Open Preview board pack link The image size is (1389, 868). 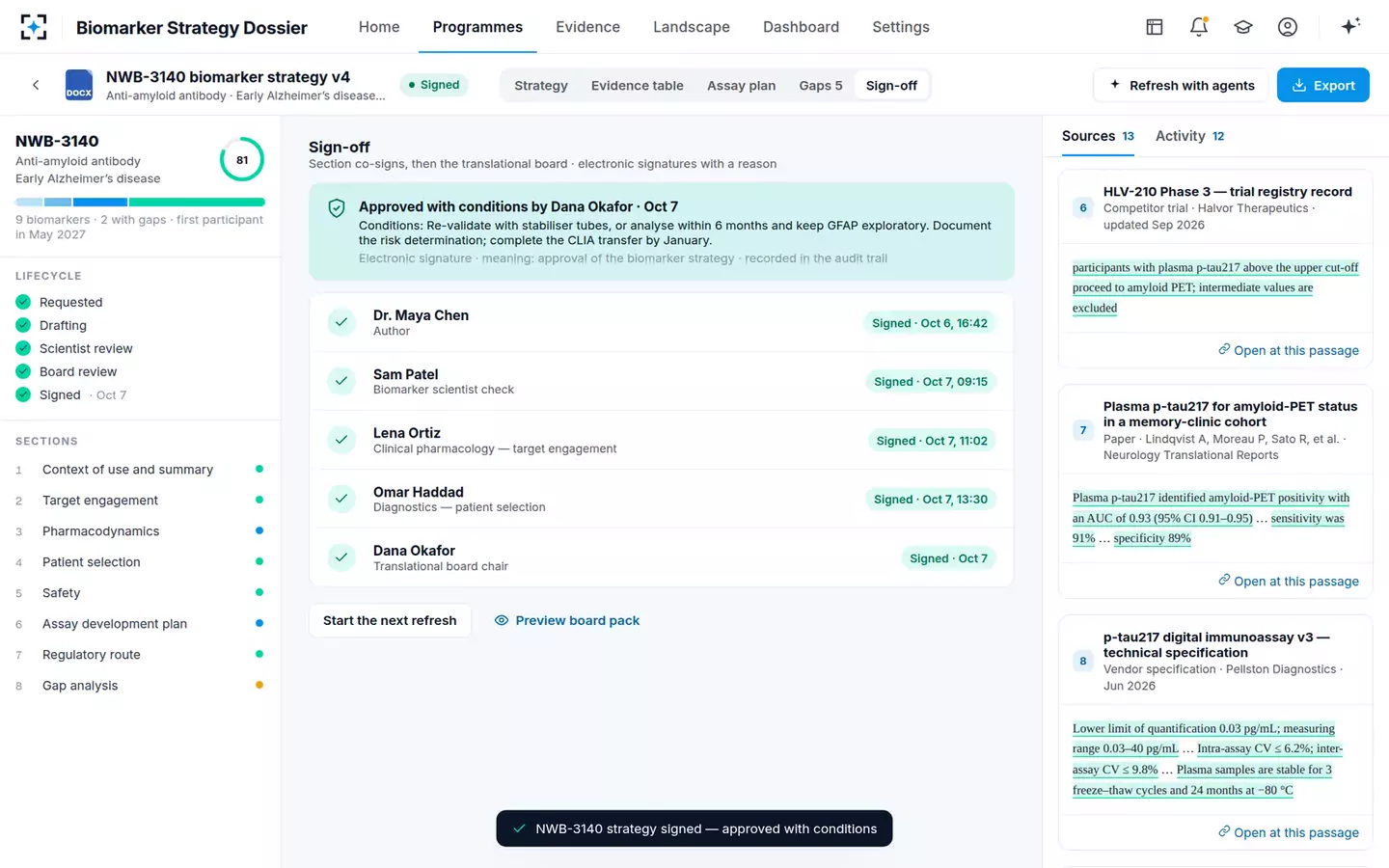pos(567,620)
